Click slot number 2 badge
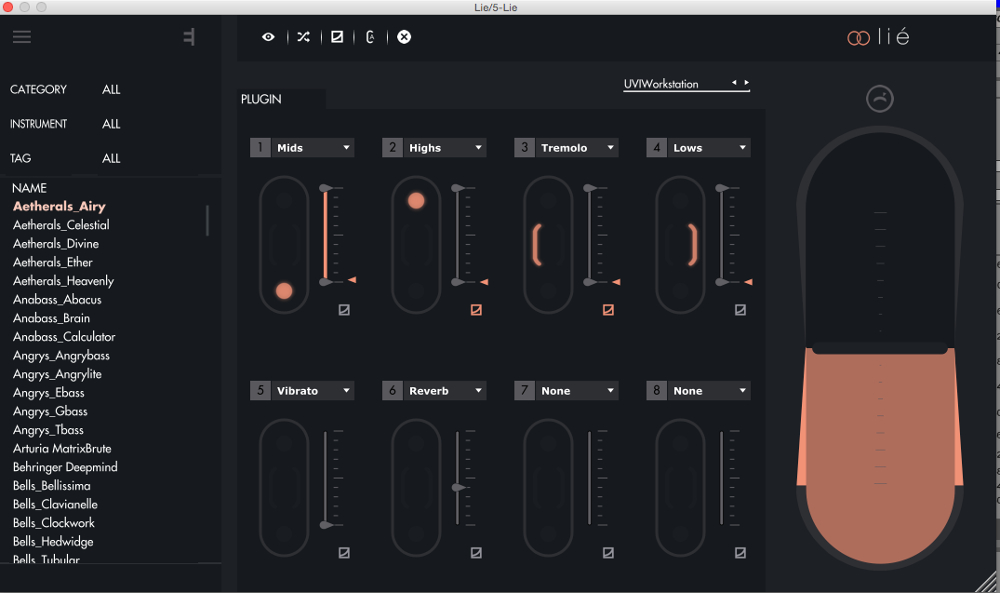Viewport: 1000px width, 593px height. coord(392,147)
